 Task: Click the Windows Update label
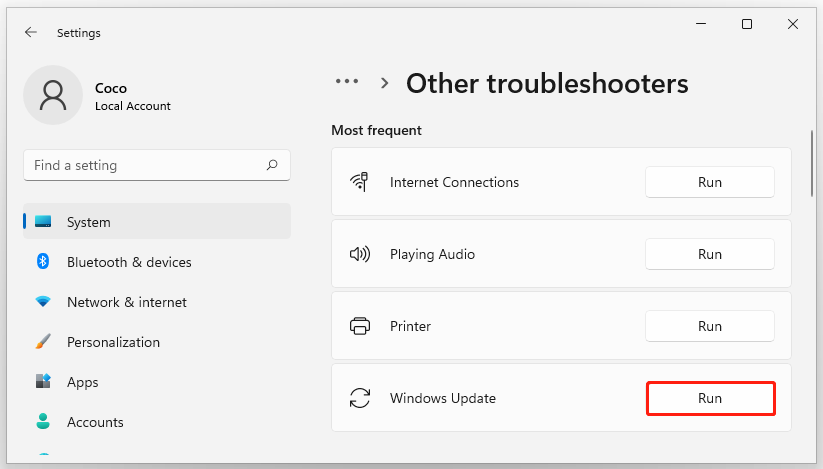(442, 398)
